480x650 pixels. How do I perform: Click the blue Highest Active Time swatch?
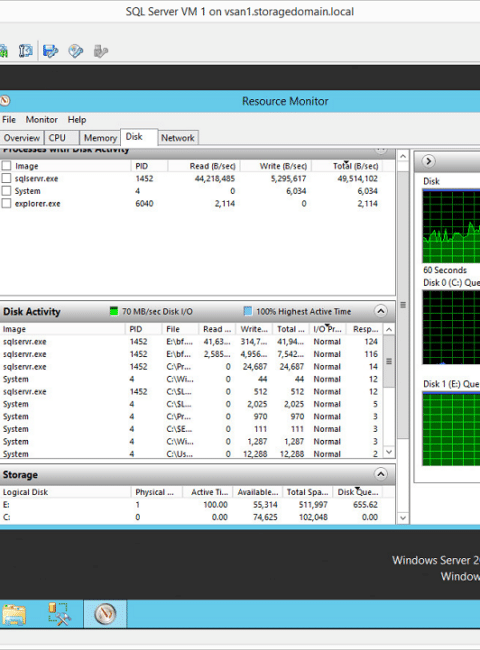click(x=247, y=311)
